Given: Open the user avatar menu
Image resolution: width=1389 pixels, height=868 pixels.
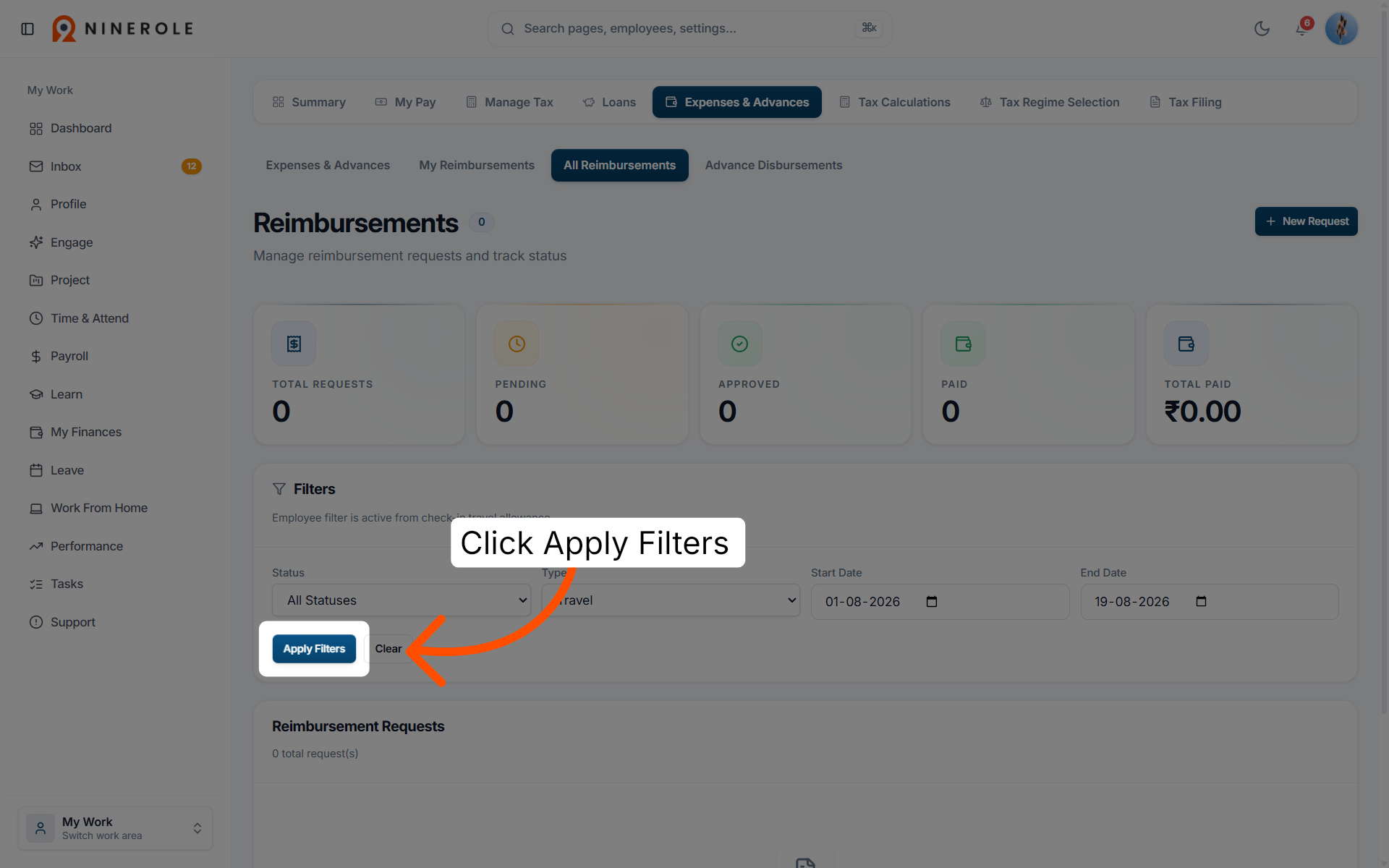Looking at the screenshot, I should point(1341,29).
